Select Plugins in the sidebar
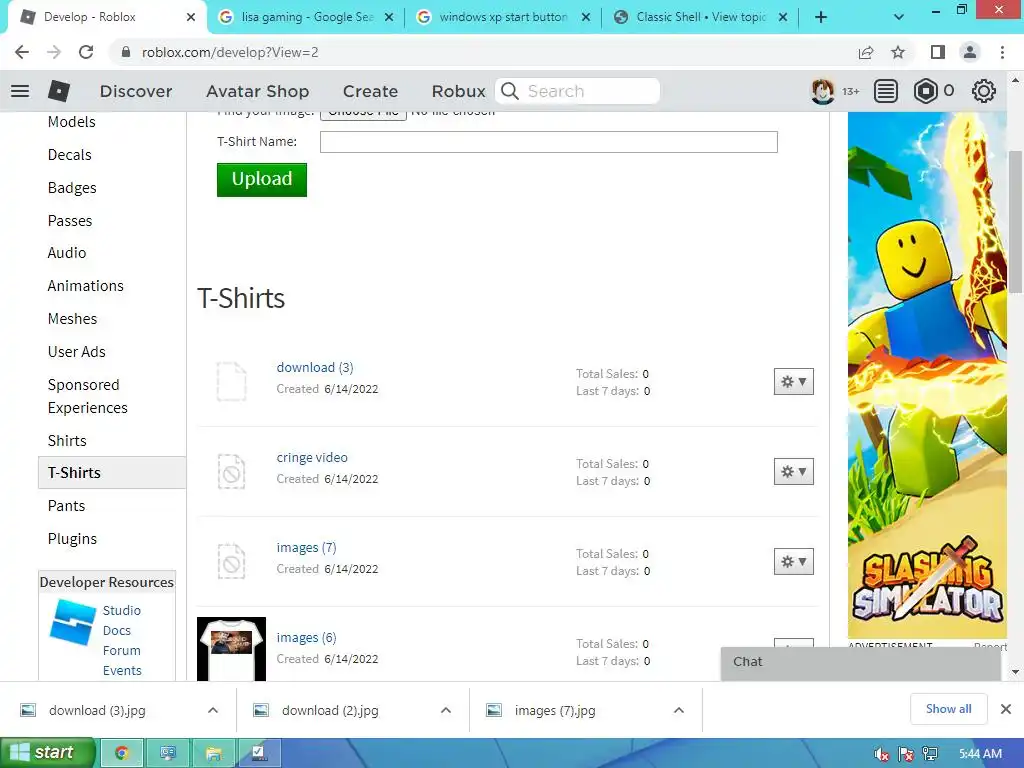Image resolution: width=1024 pixels, height=768 pixels. [72, 539]
